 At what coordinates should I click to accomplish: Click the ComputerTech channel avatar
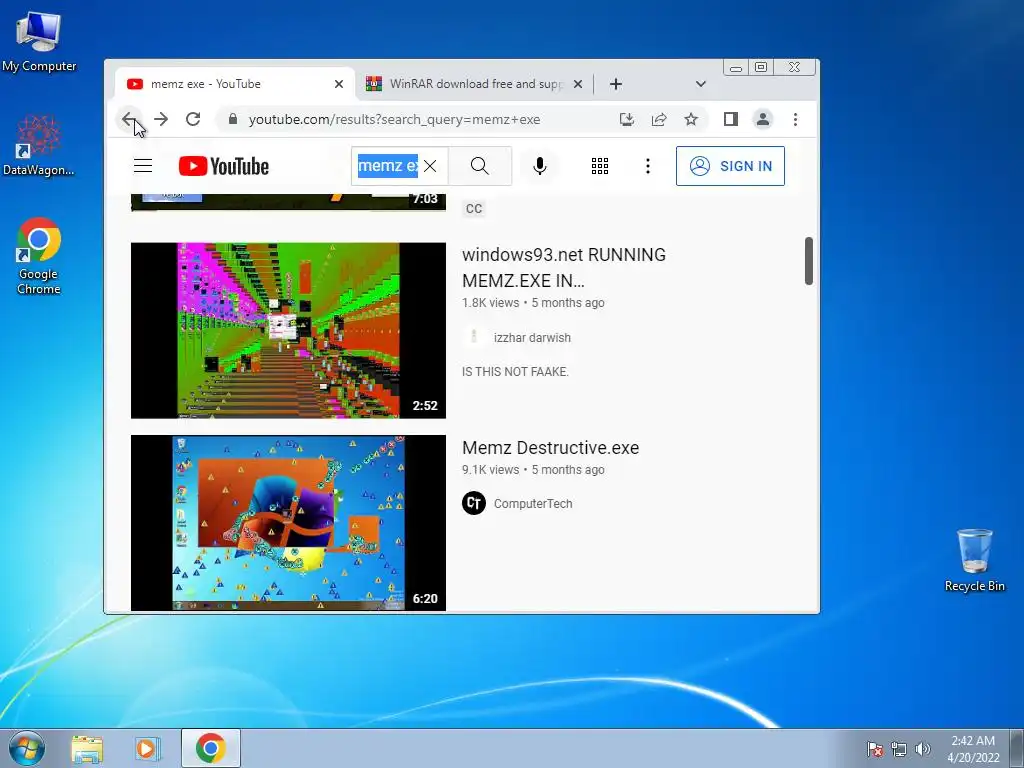tap(473, 503)
